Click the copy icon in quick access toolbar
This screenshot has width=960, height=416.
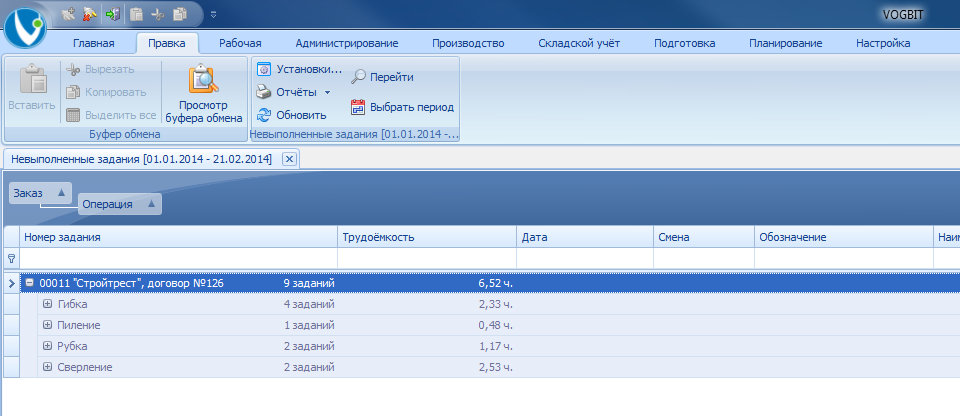point(180,13)
